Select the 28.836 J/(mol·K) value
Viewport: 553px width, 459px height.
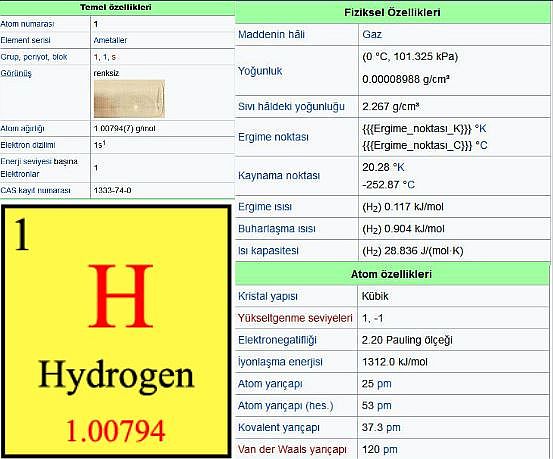424,251
